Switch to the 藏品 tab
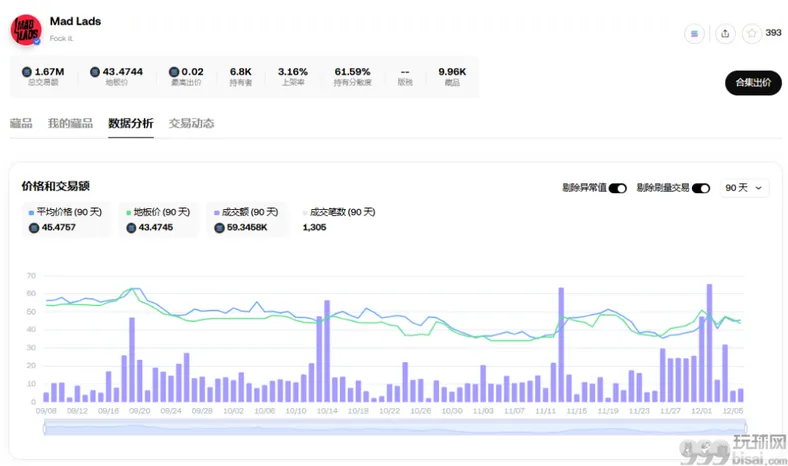 (21, 123)
